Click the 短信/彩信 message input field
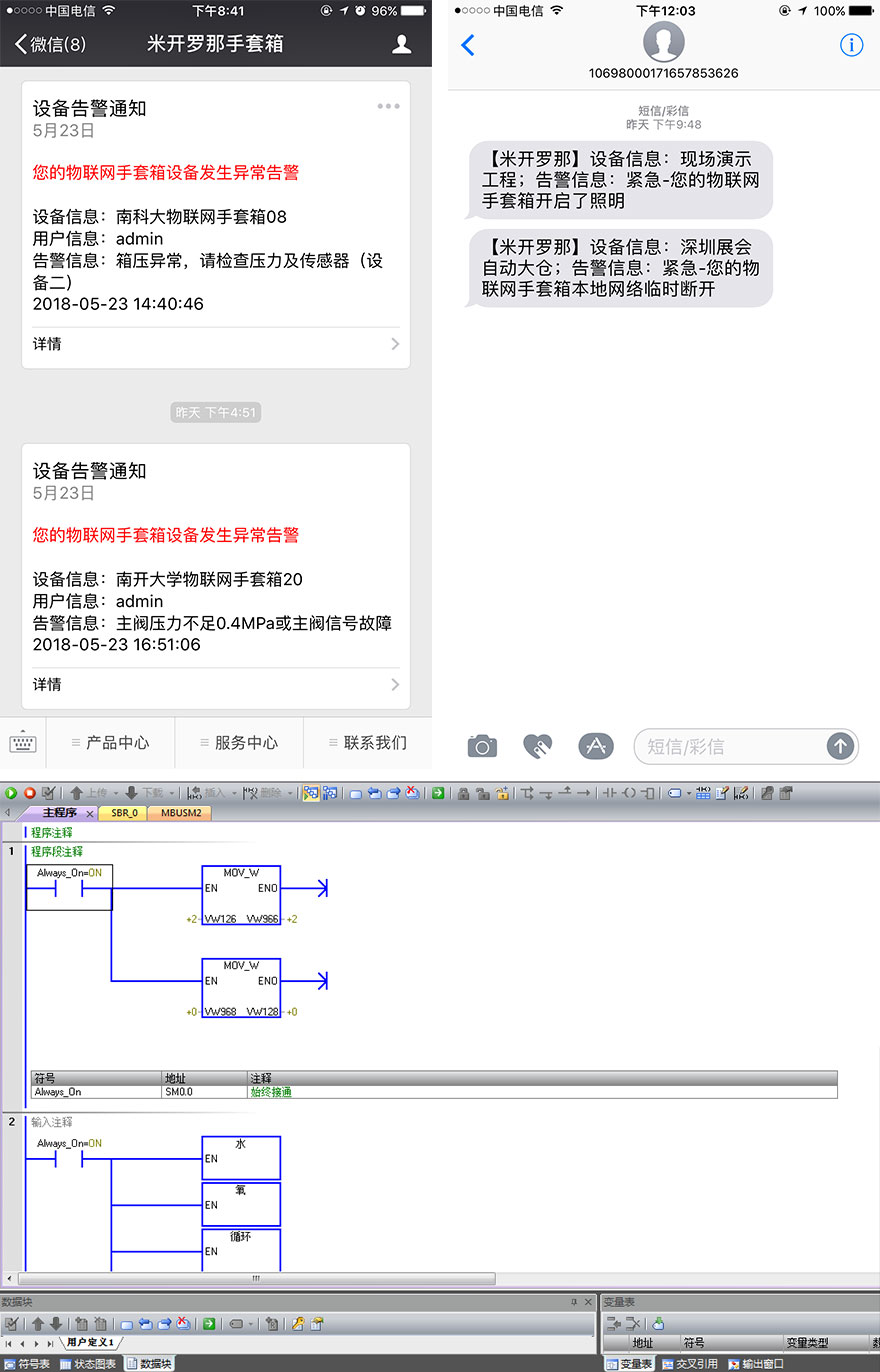Viewport: 880px width, 1372px height. click(746, 746)
